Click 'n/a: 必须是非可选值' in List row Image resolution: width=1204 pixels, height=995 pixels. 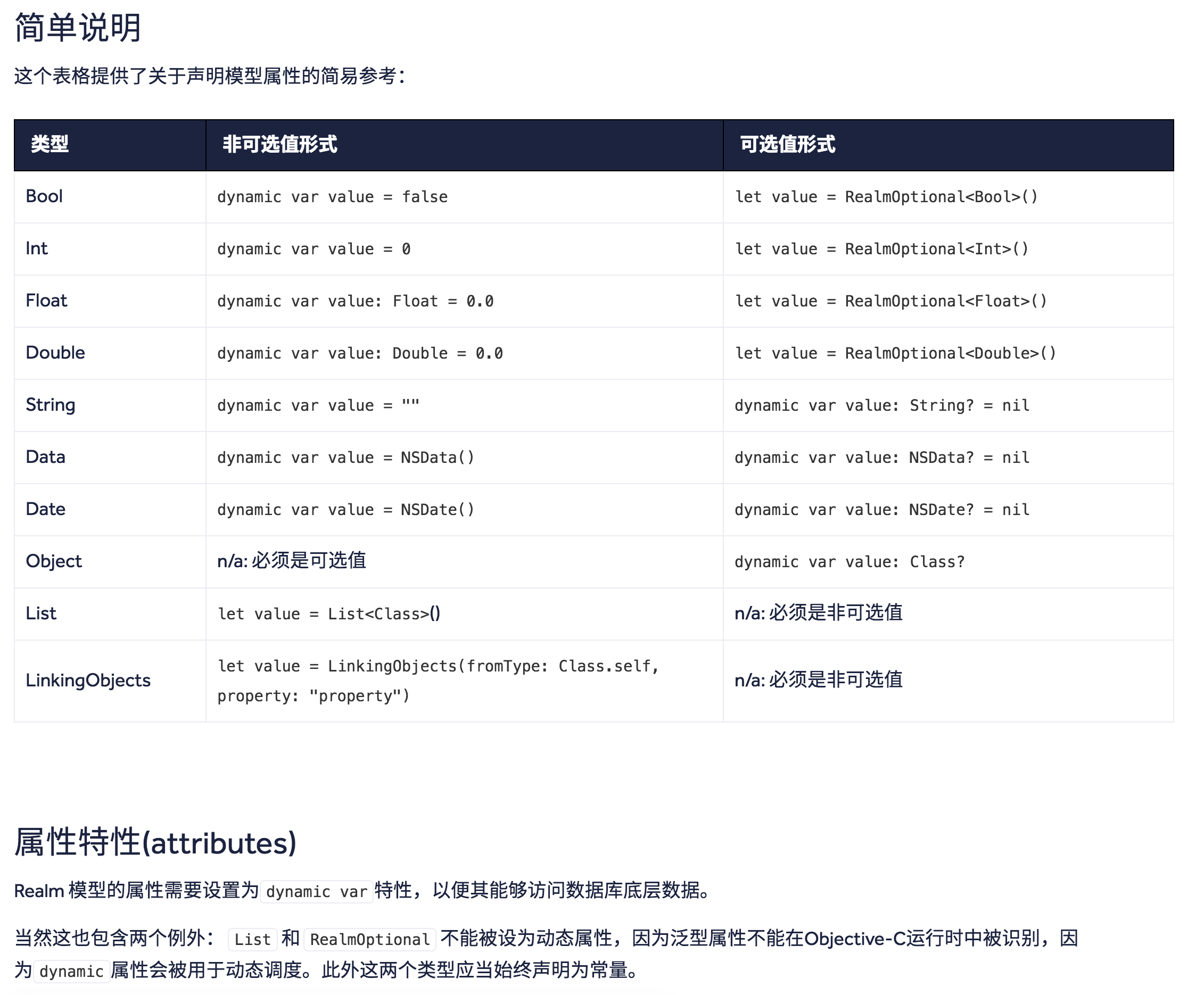[819, 613]
